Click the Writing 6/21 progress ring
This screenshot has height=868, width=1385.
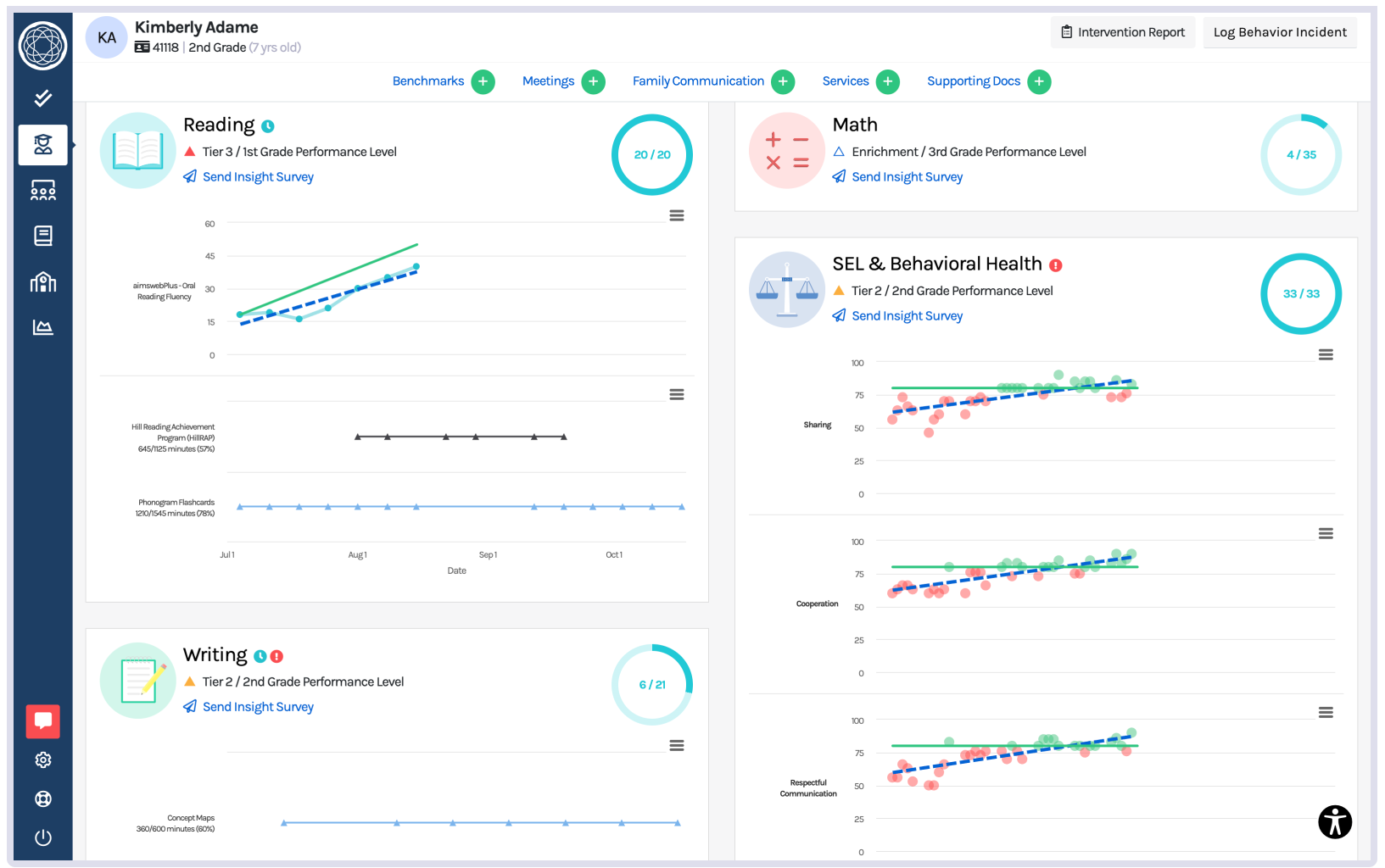pos(651,684)
